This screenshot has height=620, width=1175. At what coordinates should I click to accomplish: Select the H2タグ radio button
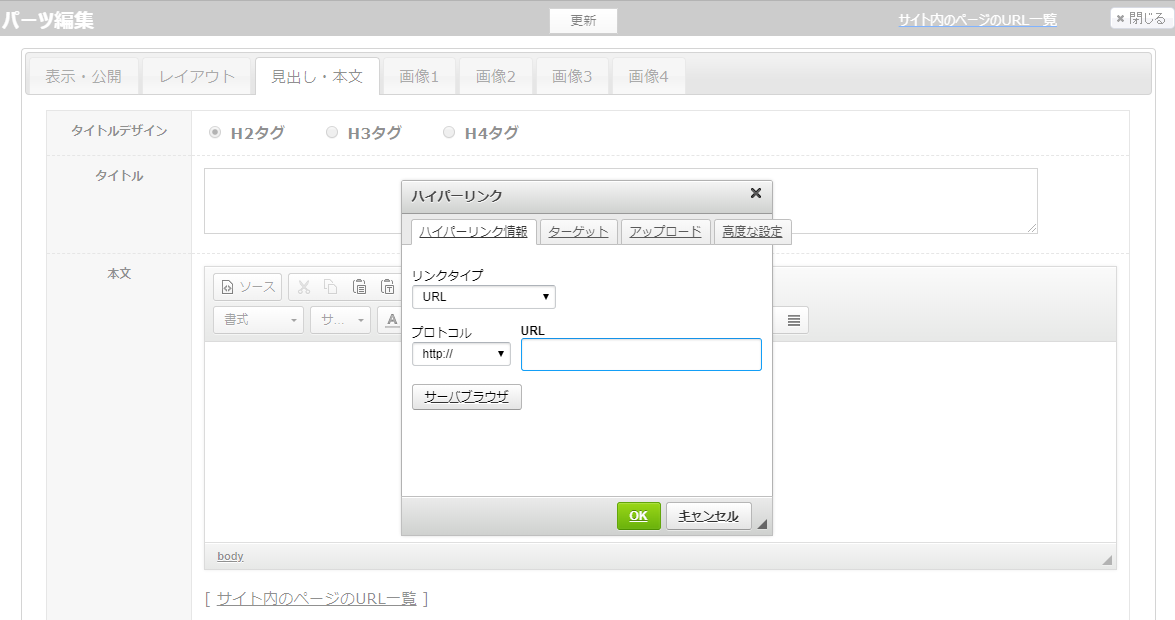pos(215,132)
